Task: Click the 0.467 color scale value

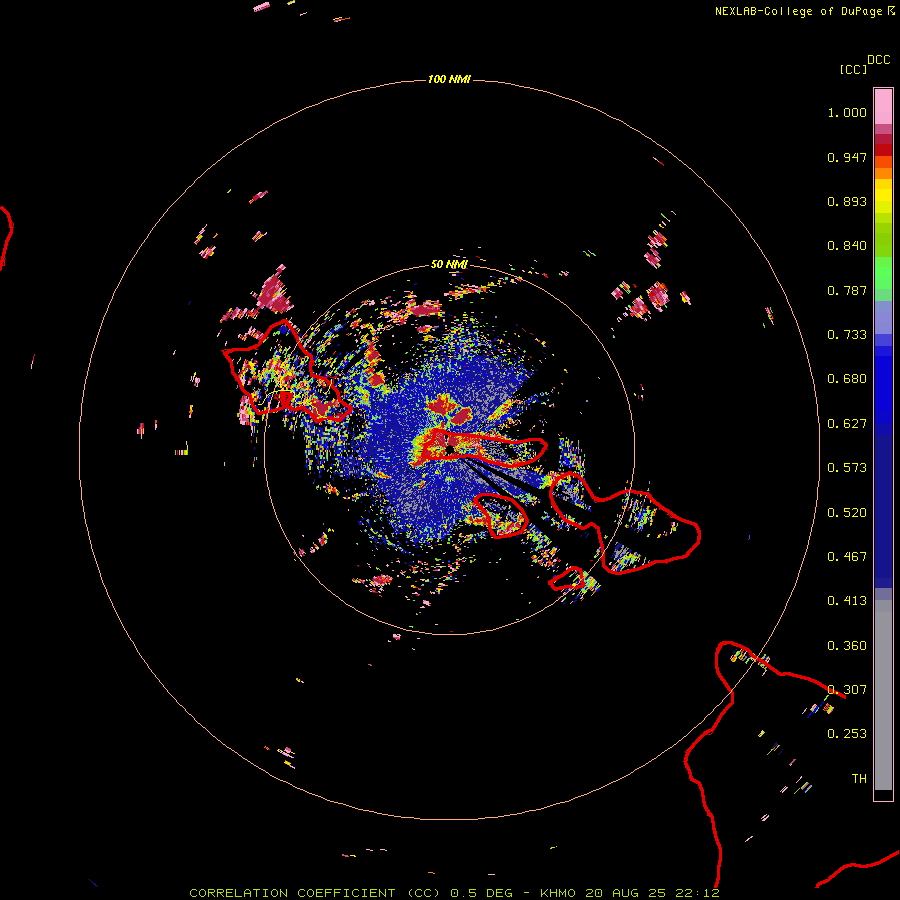Action: coord(847,557)
